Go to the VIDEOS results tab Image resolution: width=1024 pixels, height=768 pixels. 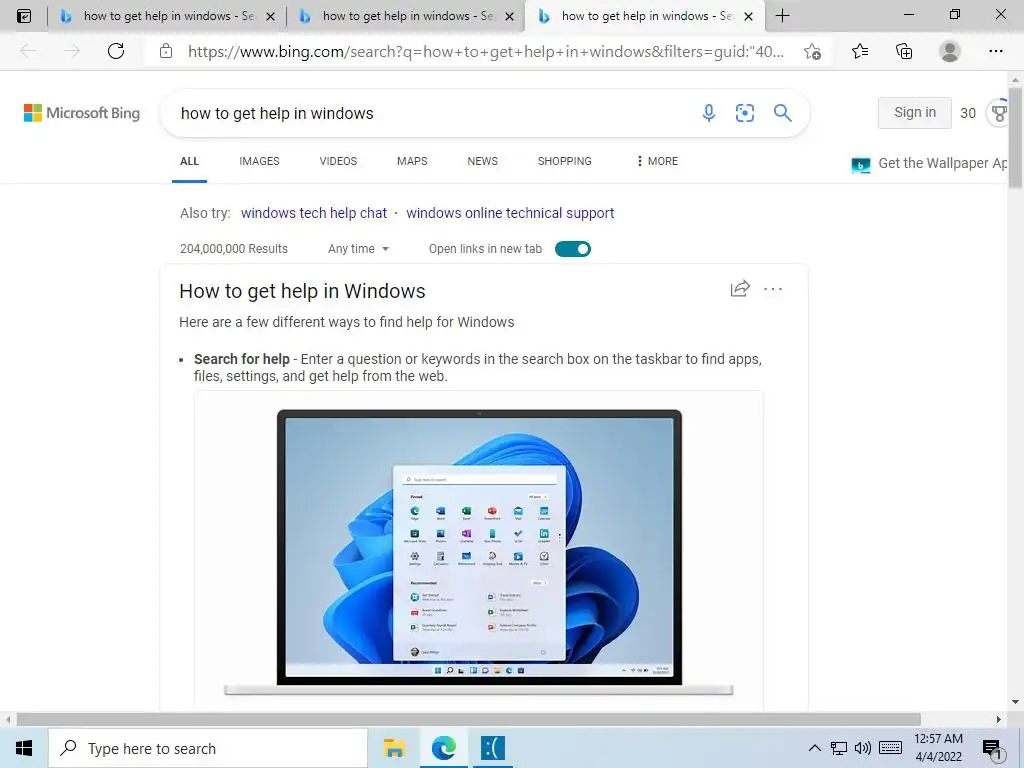click(x=338, y=161)
